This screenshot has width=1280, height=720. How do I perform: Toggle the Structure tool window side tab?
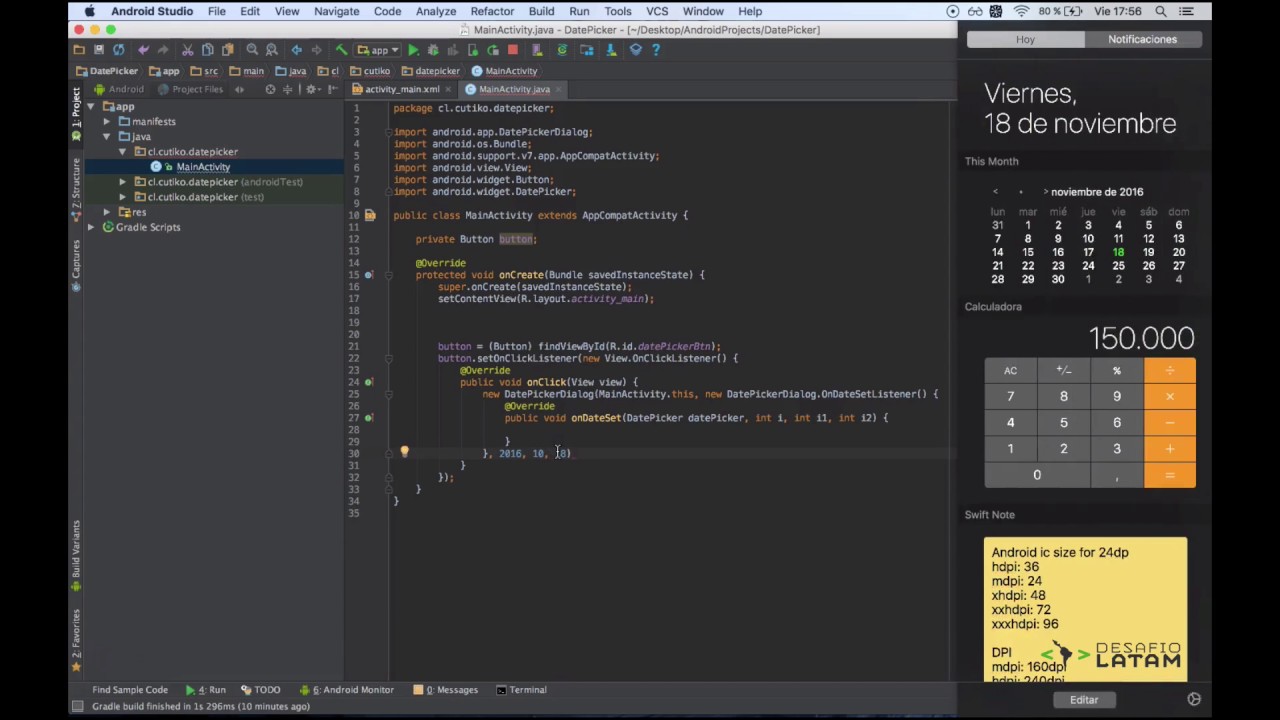[76, 189]
